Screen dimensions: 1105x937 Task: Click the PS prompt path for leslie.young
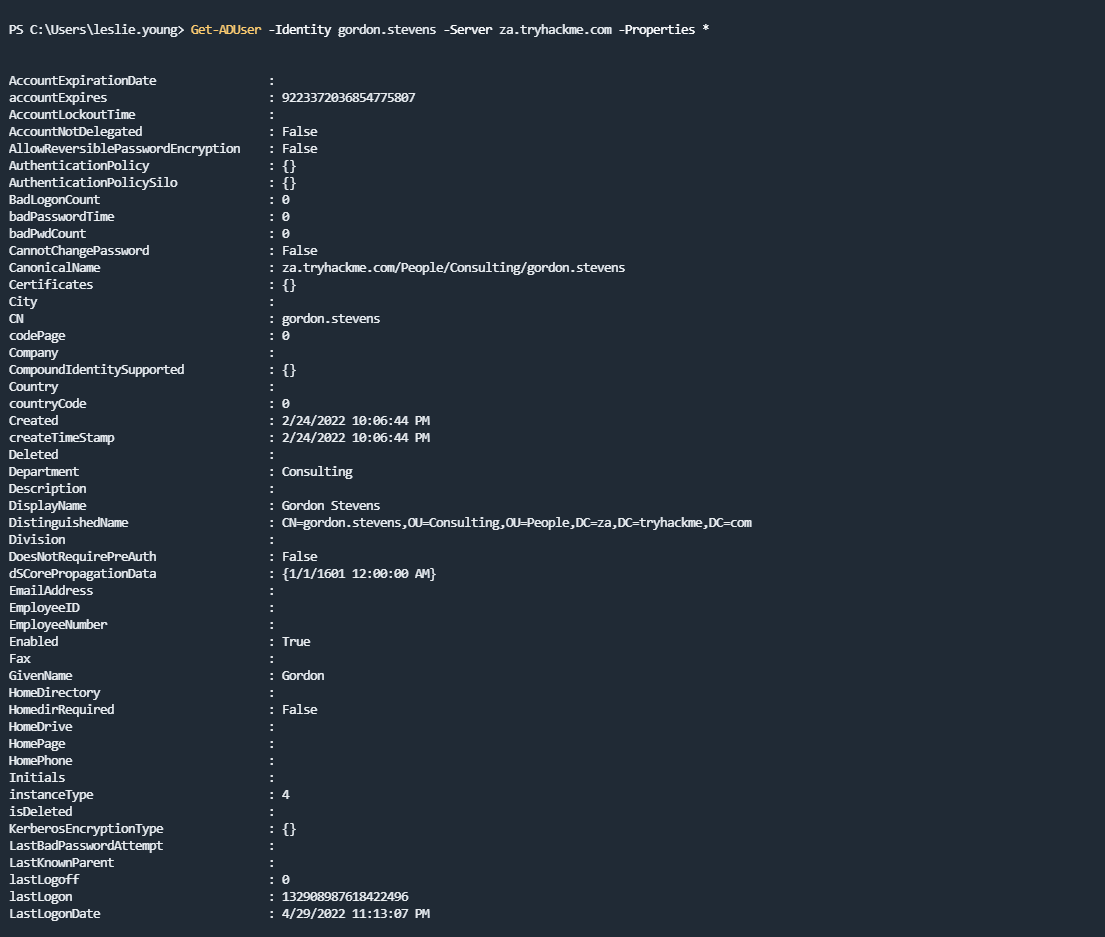(96, 30)
